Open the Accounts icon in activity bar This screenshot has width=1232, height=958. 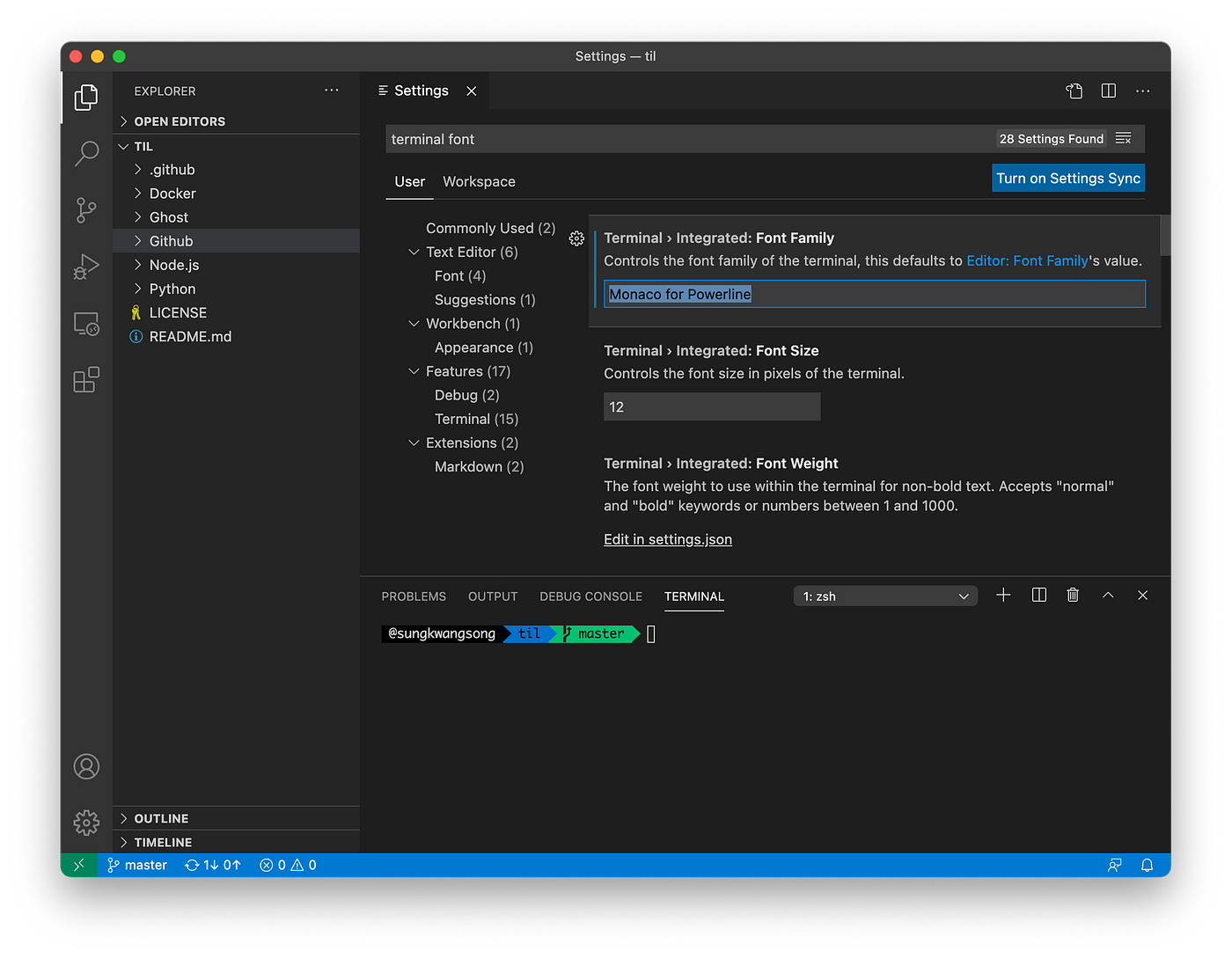(86, 766)
